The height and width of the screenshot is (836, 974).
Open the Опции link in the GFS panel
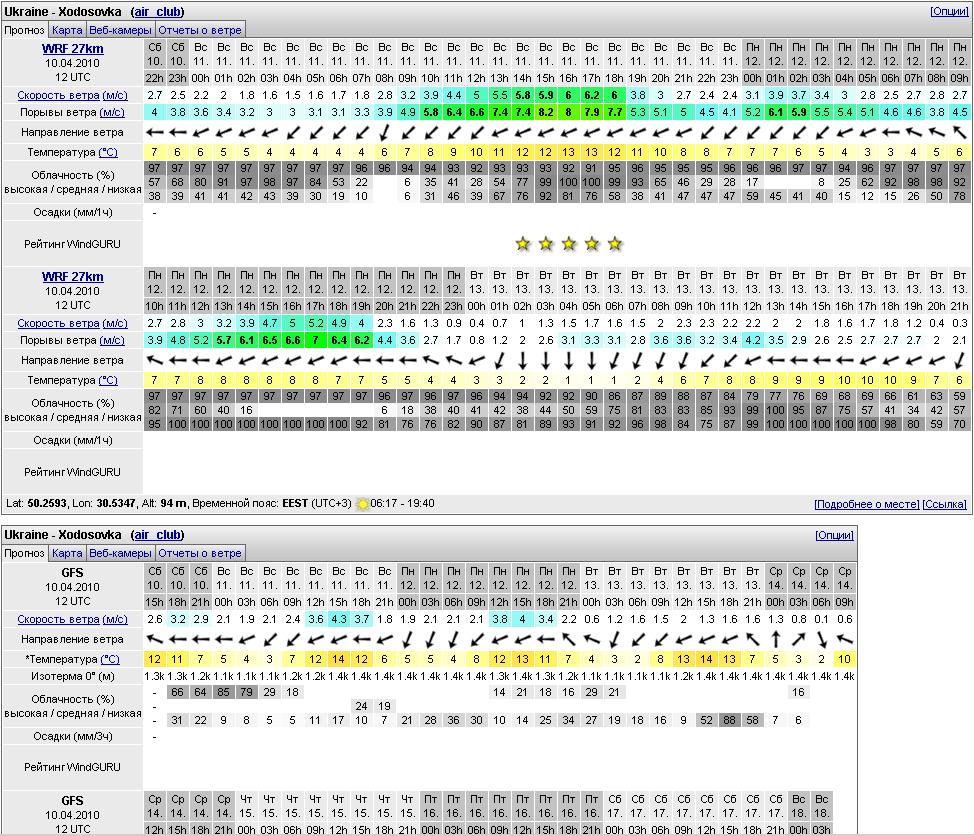coord(834,535)
